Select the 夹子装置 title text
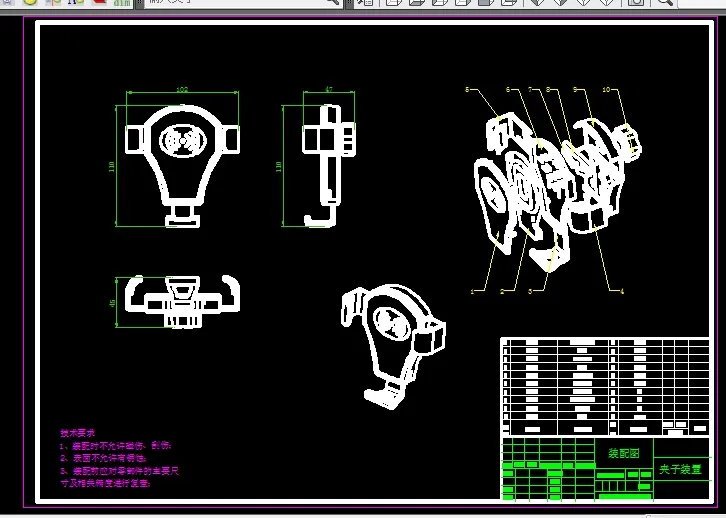Viewport: 726px width, 518px height. coord(680,469)
